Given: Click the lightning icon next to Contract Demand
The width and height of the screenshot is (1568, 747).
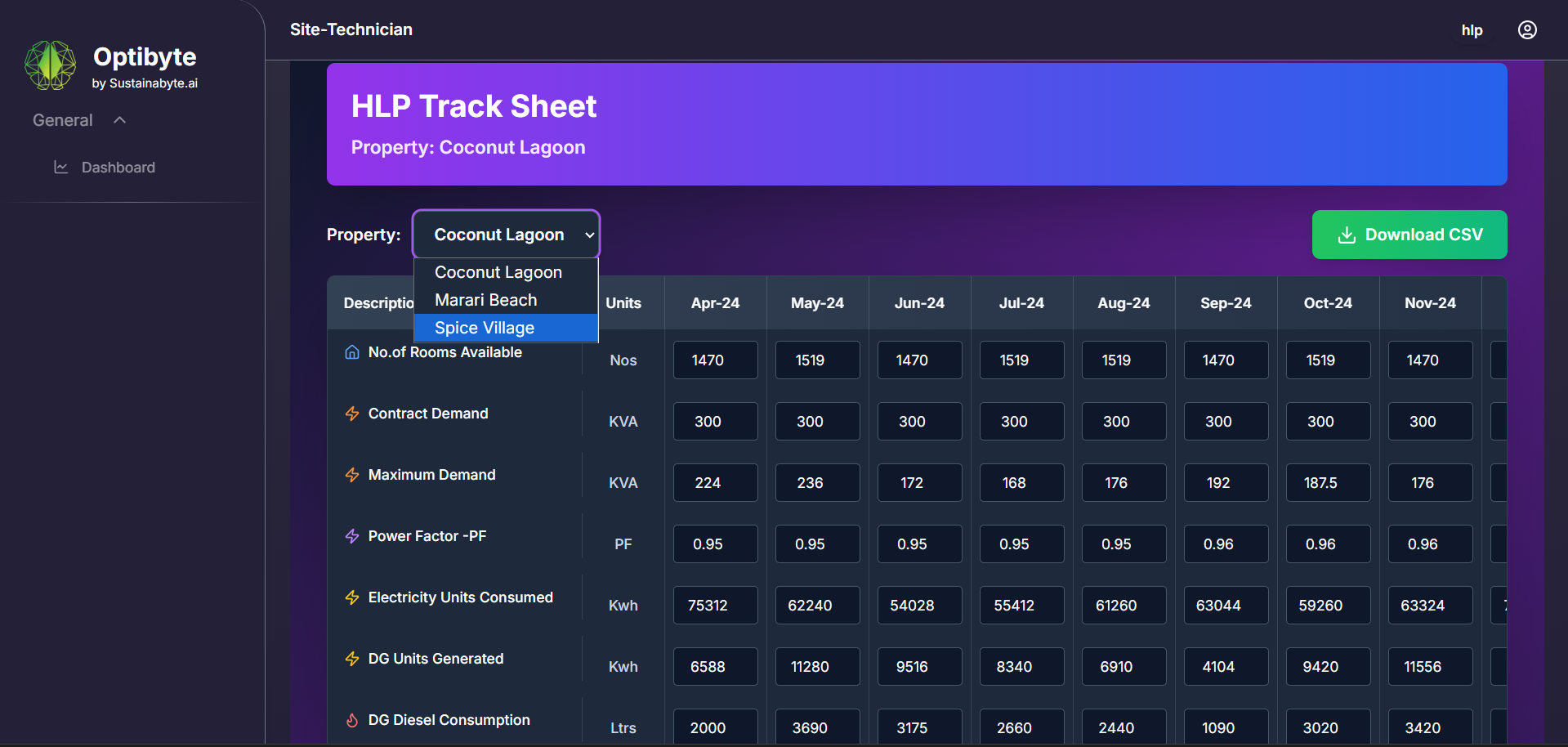Looking at the screenshot, I should point(352,414).
